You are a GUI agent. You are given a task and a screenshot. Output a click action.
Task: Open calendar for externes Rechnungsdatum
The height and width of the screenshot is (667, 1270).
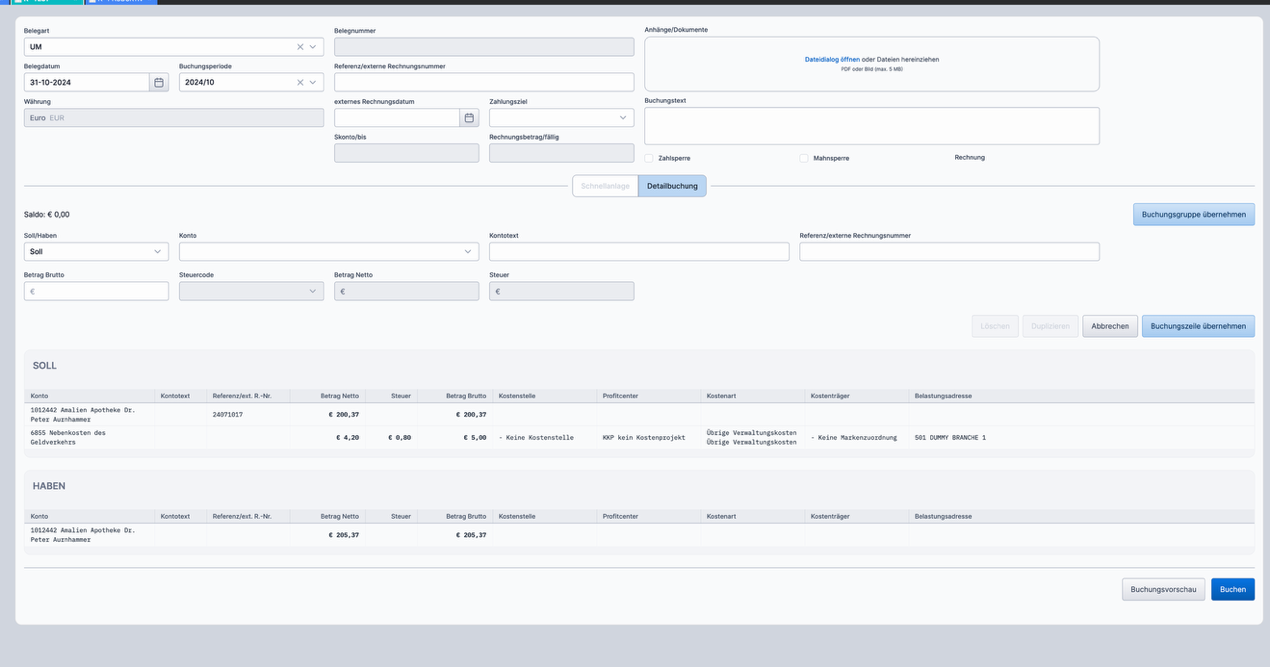pyautogui.click(x=469, y=118)
